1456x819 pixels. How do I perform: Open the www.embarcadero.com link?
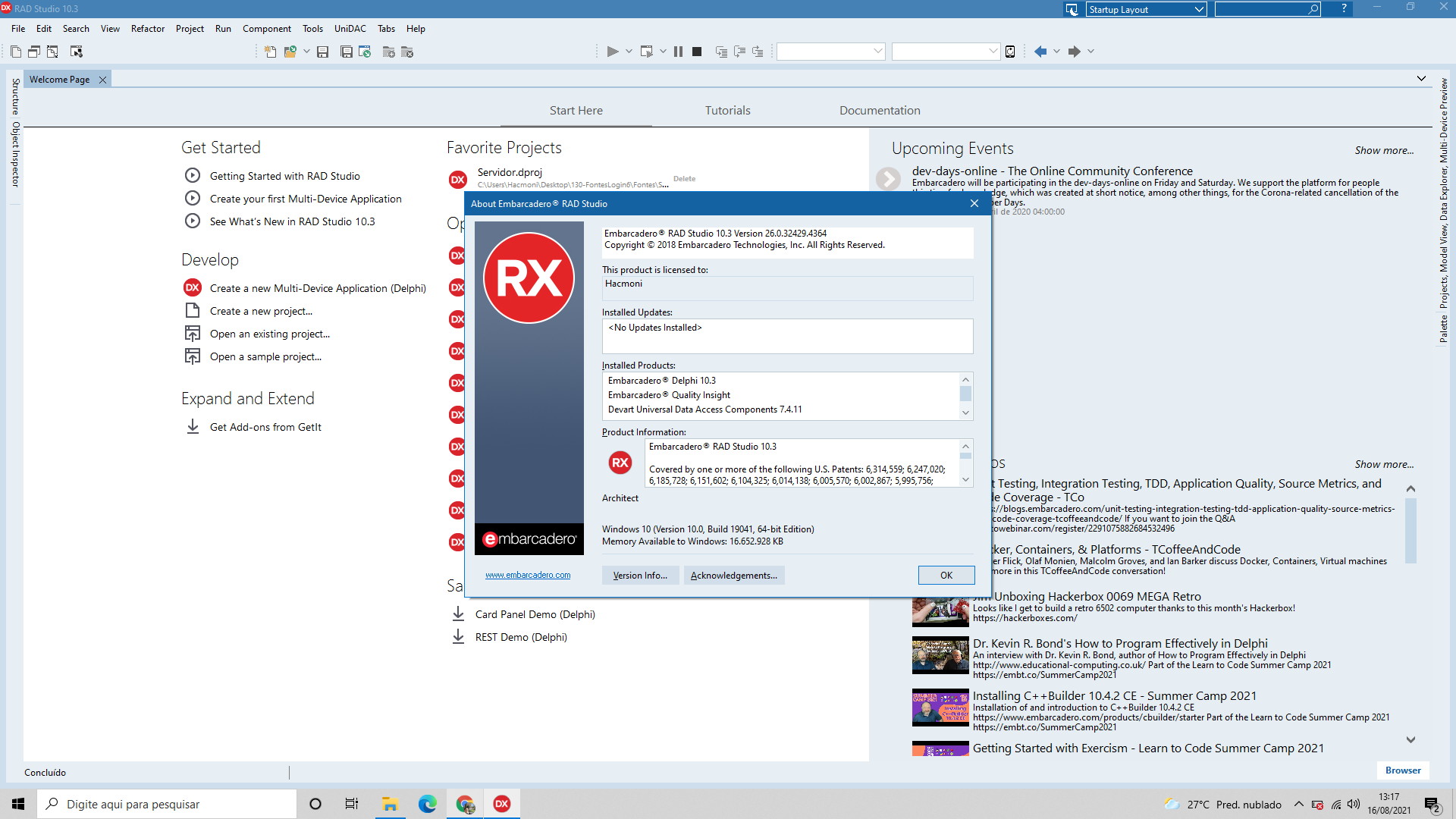[x=528, y=576]
